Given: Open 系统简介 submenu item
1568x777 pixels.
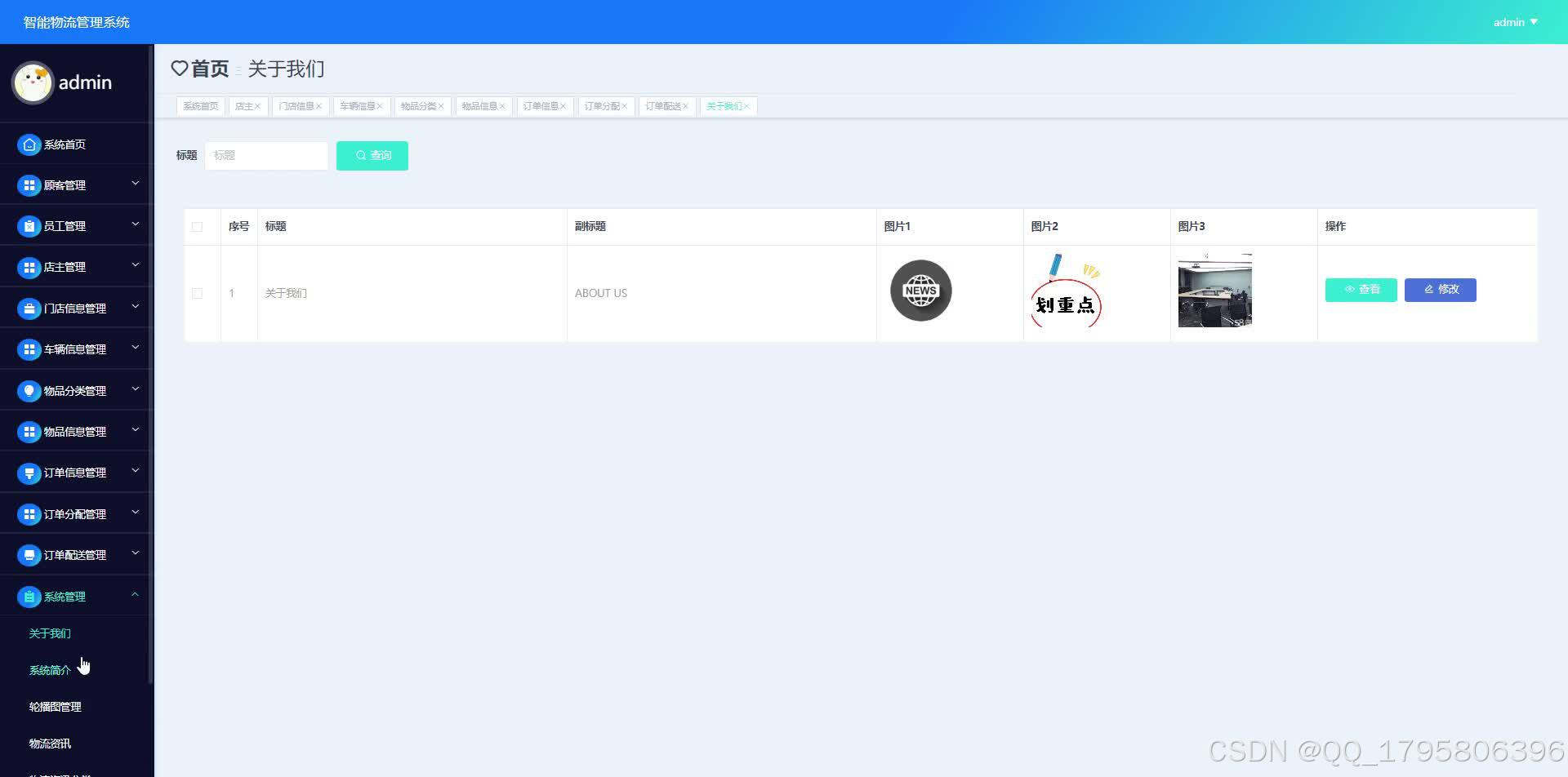Looking at the screenshot, I should tap(50, 670).
